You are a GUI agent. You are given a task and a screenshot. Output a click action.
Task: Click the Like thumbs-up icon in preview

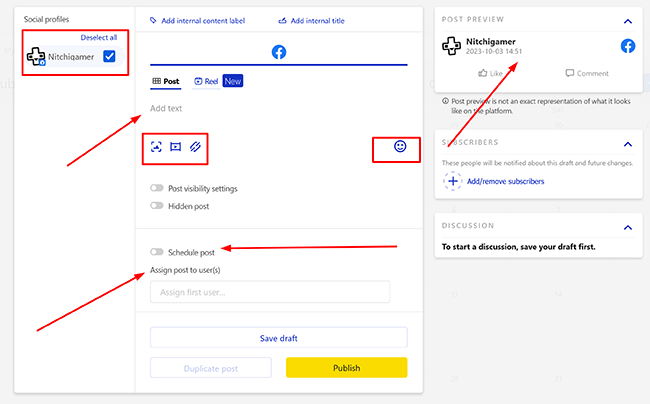click(482, 73)
